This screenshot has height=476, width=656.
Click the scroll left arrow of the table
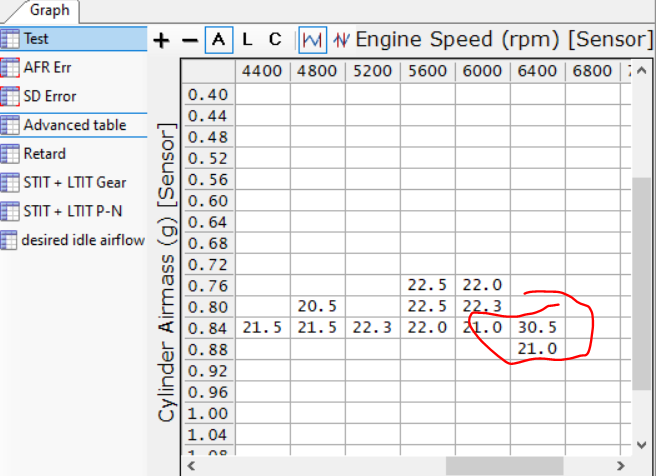click(191, 466)
